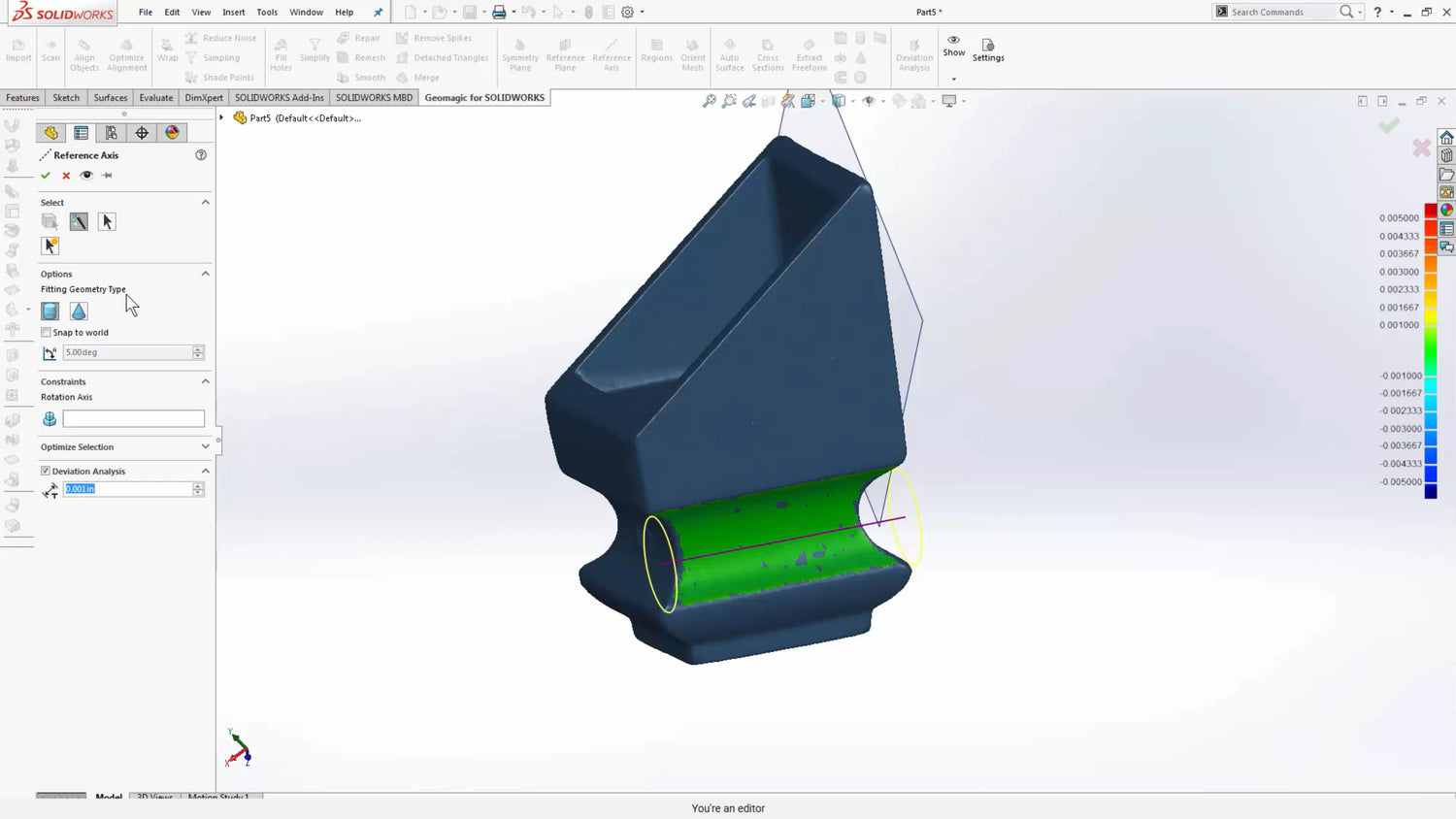Screen dimensions: 1456x819
Task: Open the DisplayManager color ball tab
Action: point(172,133)
